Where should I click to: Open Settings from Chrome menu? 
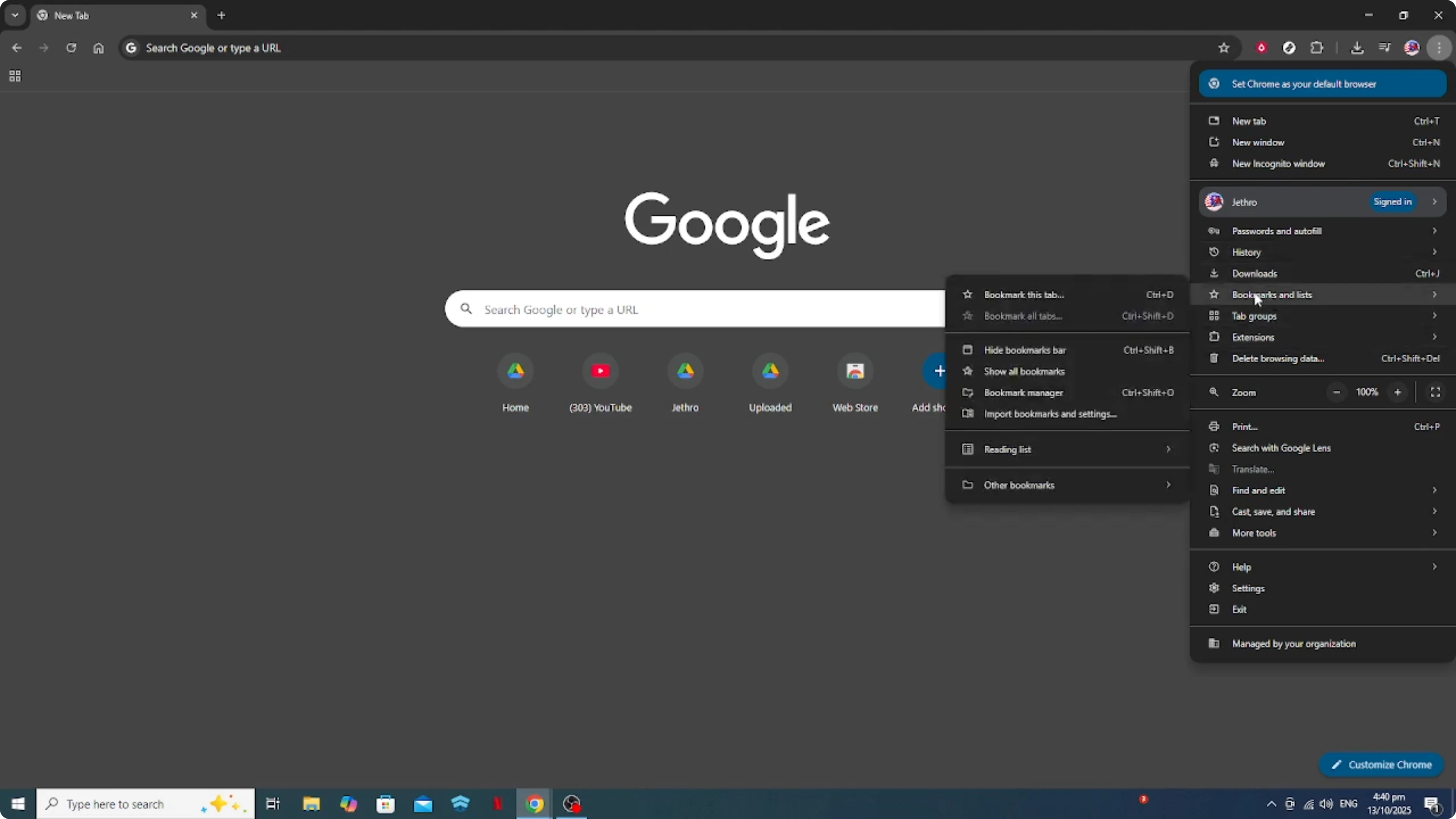tap(1323, 588)
